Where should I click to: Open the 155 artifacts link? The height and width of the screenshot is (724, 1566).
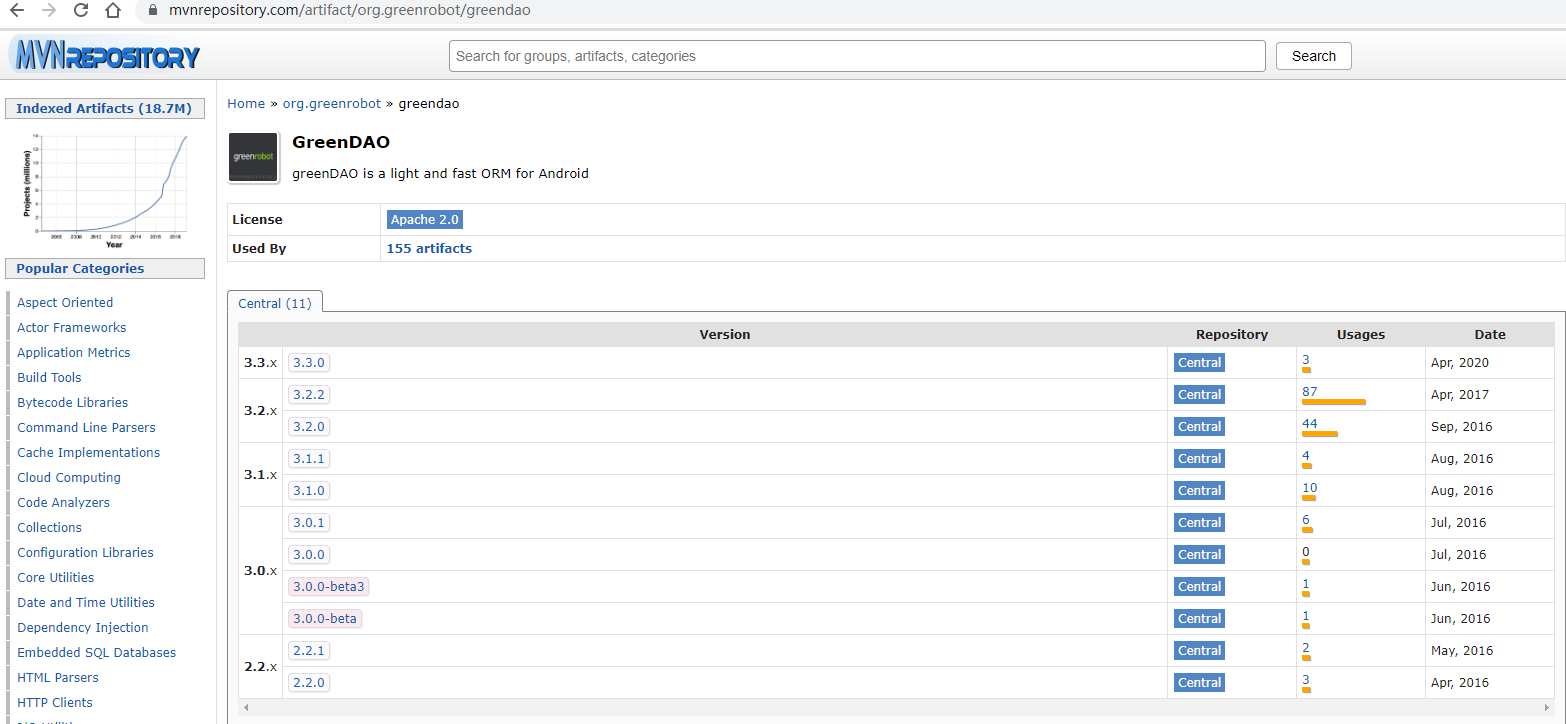click(x=429, y=248)
